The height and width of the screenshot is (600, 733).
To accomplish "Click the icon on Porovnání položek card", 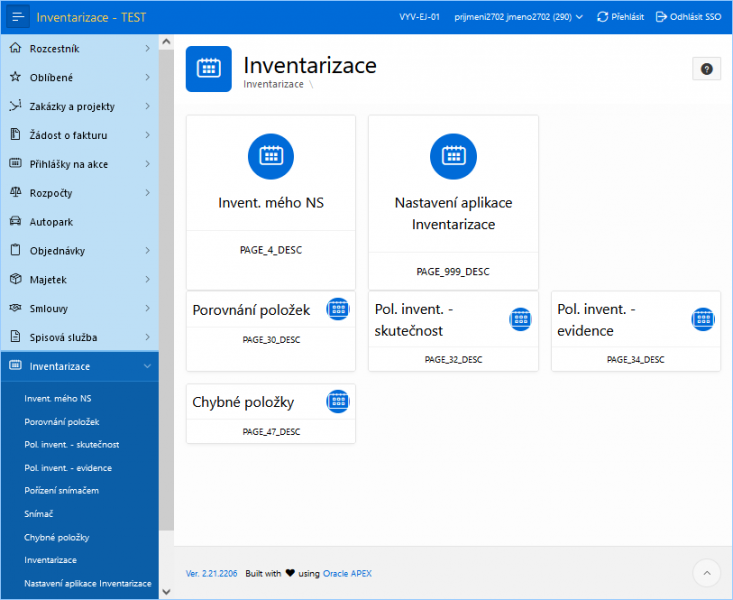I will click(x=338, y=309).
